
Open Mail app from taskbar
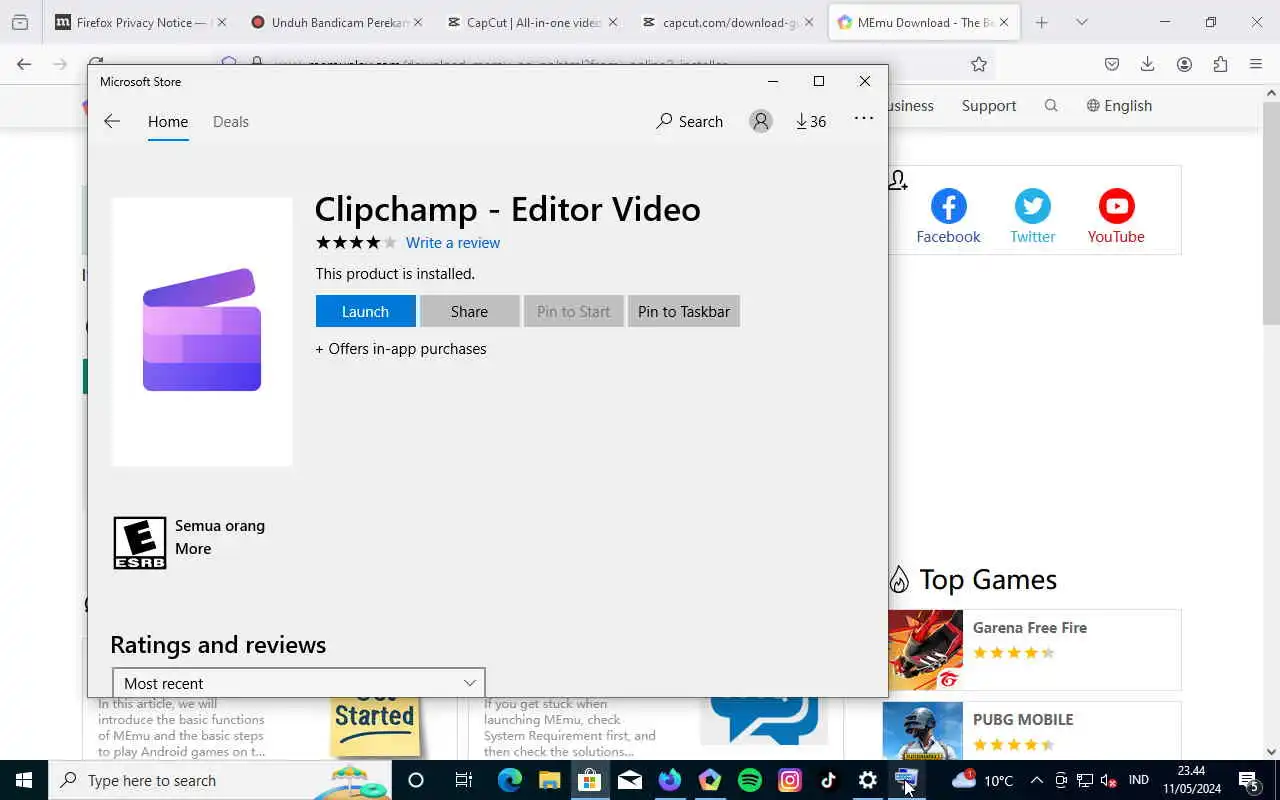tap(630, 780)
